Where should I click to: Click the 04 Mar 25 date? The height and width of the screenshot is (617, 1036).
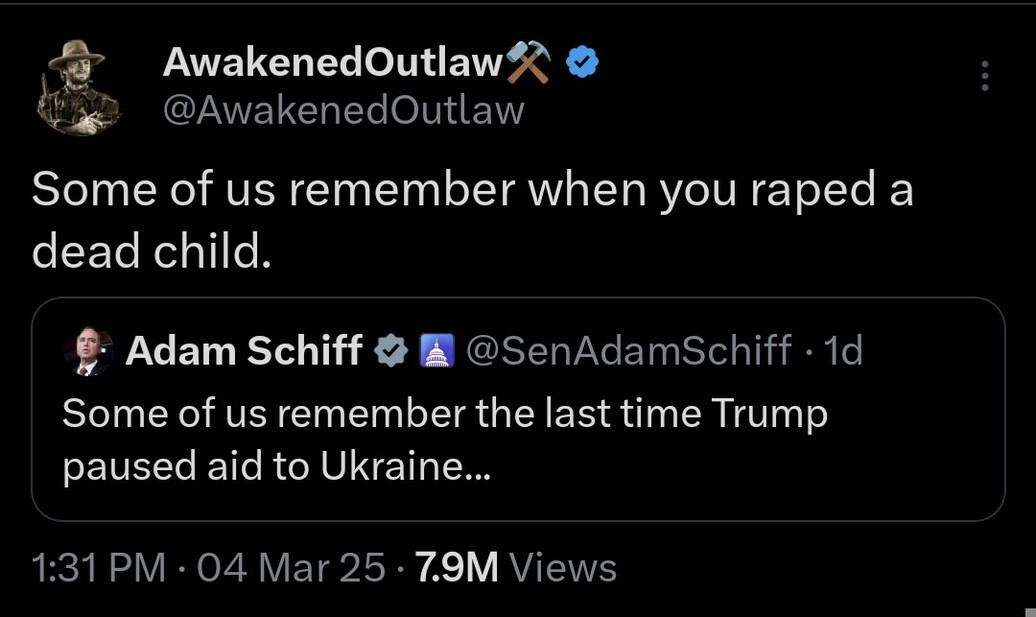(x=290, y=568)
